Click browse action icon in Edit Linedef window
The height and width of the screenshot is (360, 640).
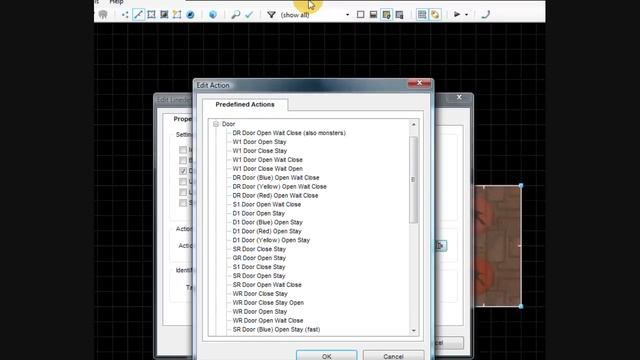click(440, 246)
